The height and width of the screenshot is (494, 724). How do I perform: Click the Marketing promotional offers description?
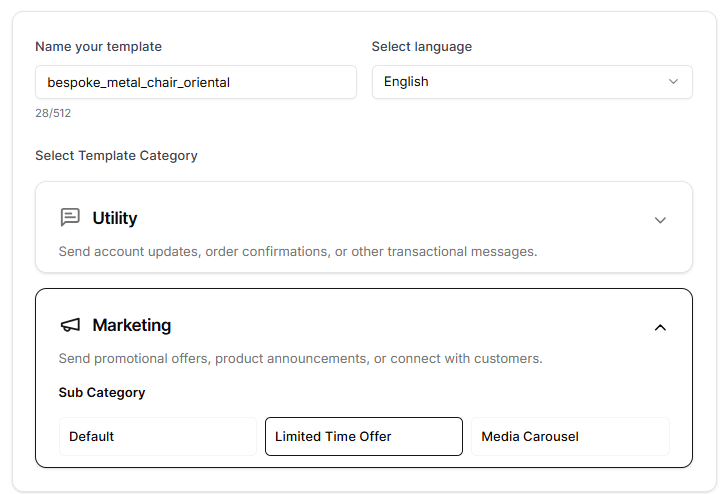pyautogui.click(x=300, y=358)
